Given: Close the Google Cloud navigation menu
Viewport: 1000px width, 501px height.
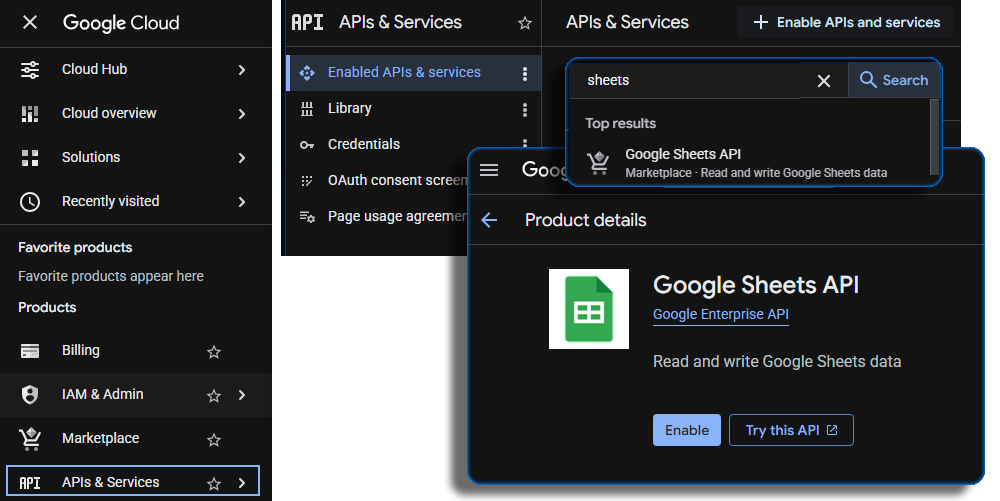Looking at the screenshot, I should pos(30,22).
